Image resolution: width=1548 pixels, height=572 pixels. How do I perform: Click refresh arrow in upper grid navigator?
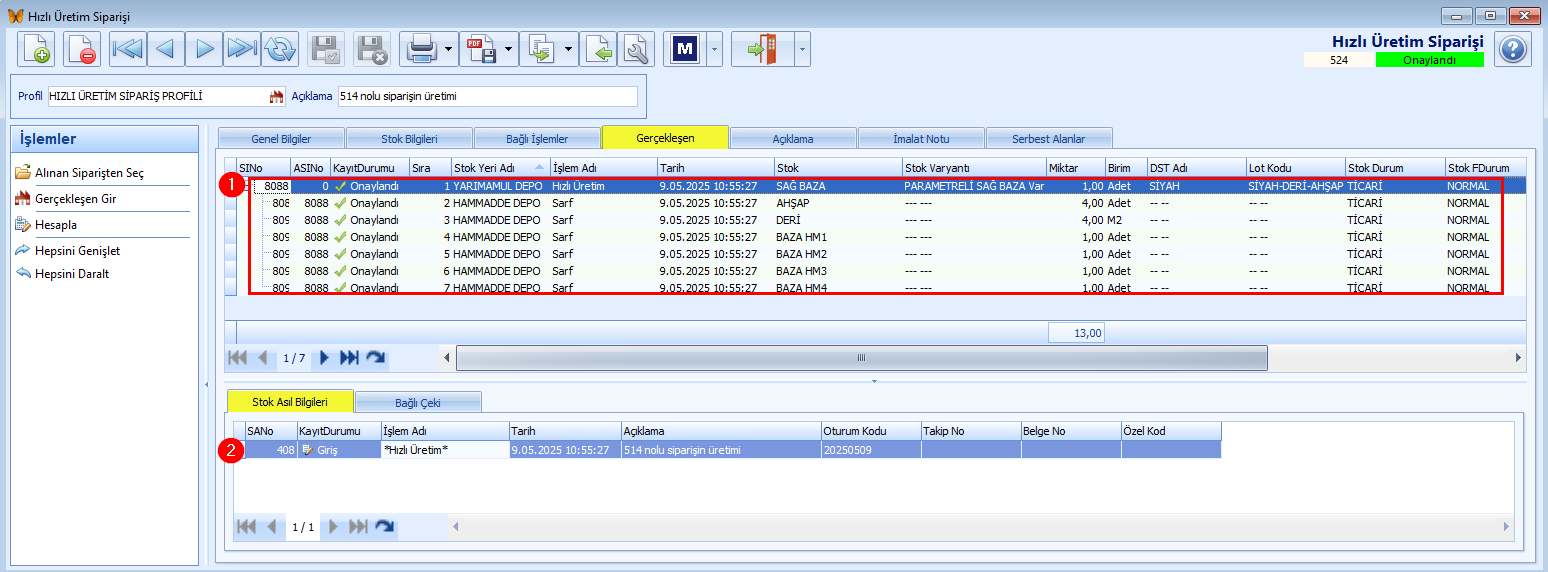pos(375,357)
